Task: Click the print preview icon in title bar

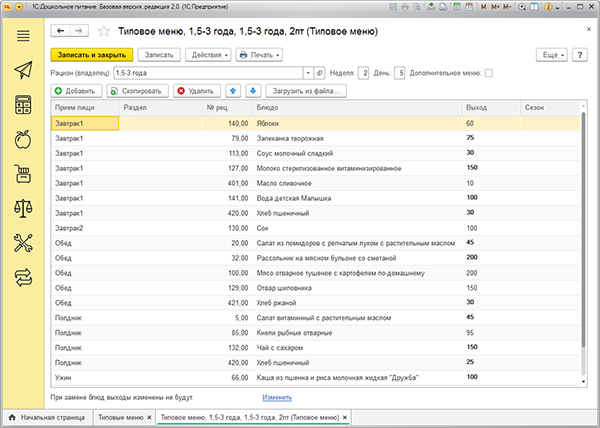Action: 417,7
